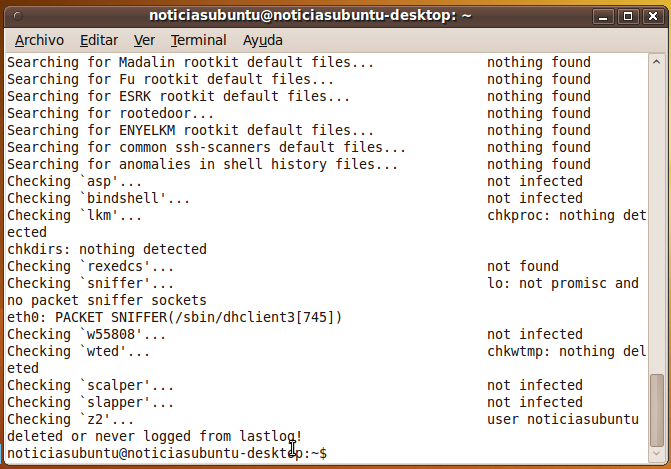Screen dimensions: 671x469
Task: Click 'not infected' result for scalper
Action: pyautogui.click(x=535, y=386)
